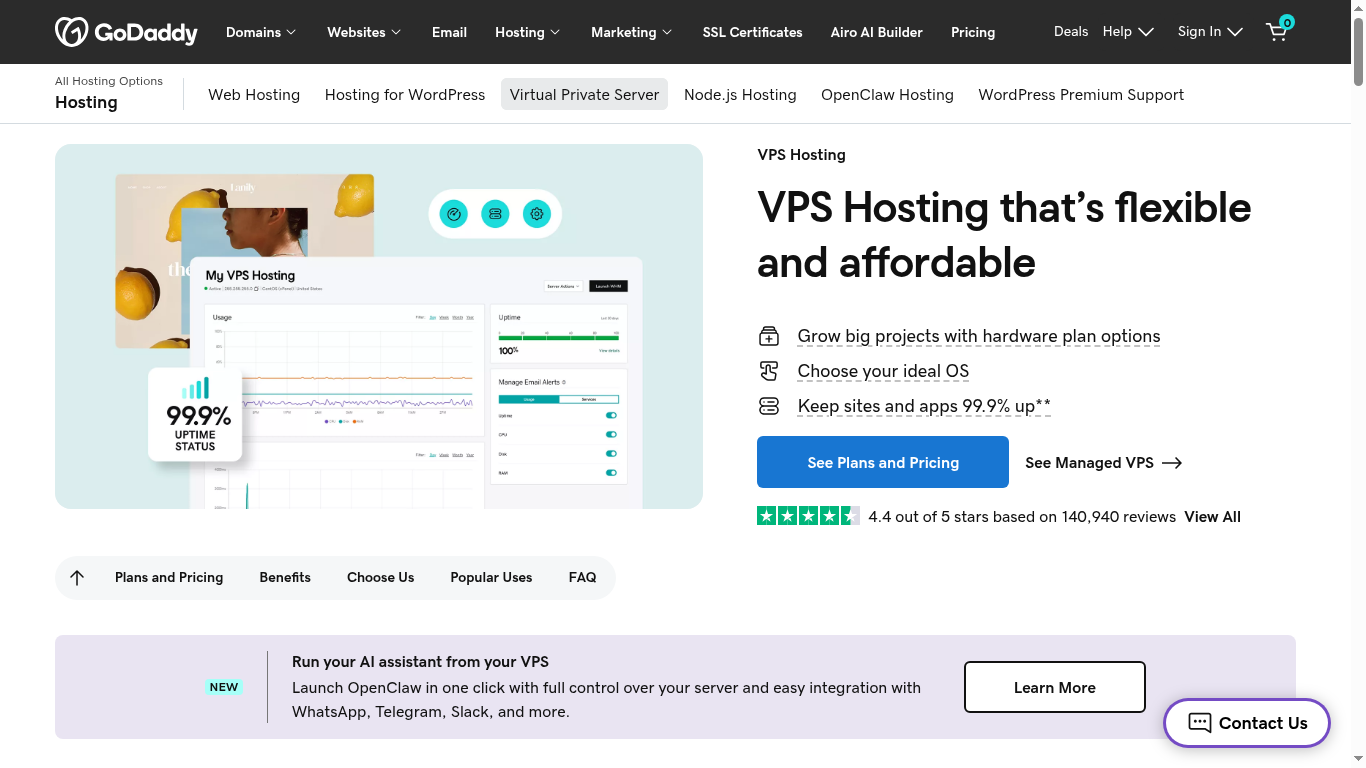Click the gear icon in the hero image
Image resolution: width=1366 pixels, height=768 pixels.
click(537, 213)
